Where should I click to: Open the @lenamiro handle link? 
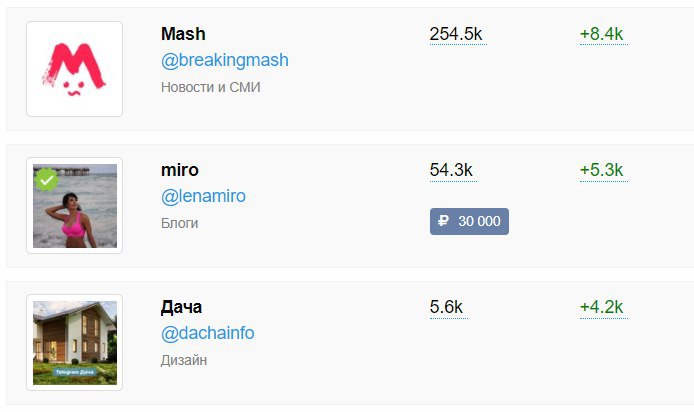[x=203, y=196]
